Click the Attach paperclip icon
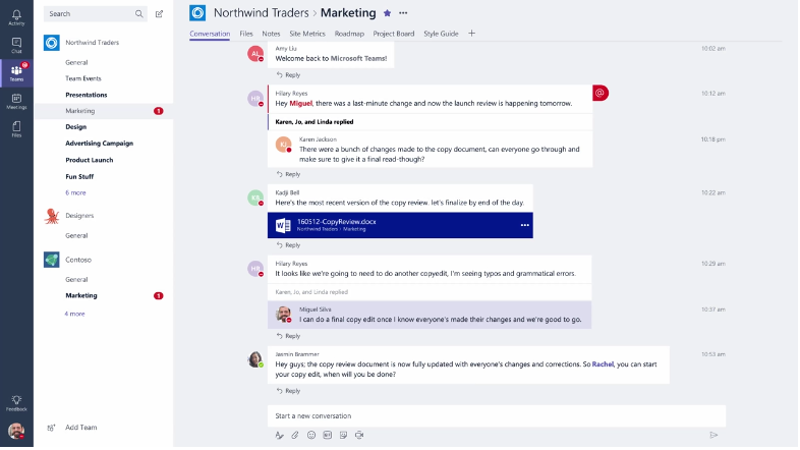This screenshot has height=450, width=800. click(x=295, y=435)
